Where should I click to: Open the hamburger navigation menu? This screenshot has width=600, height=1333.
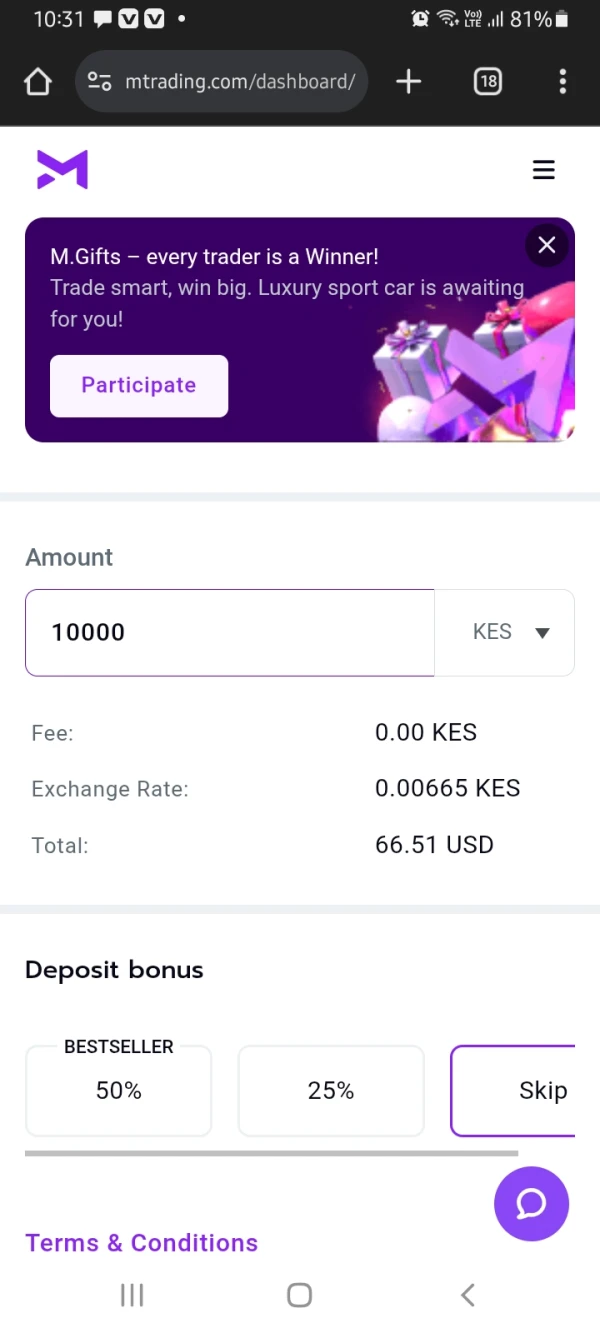543,170
